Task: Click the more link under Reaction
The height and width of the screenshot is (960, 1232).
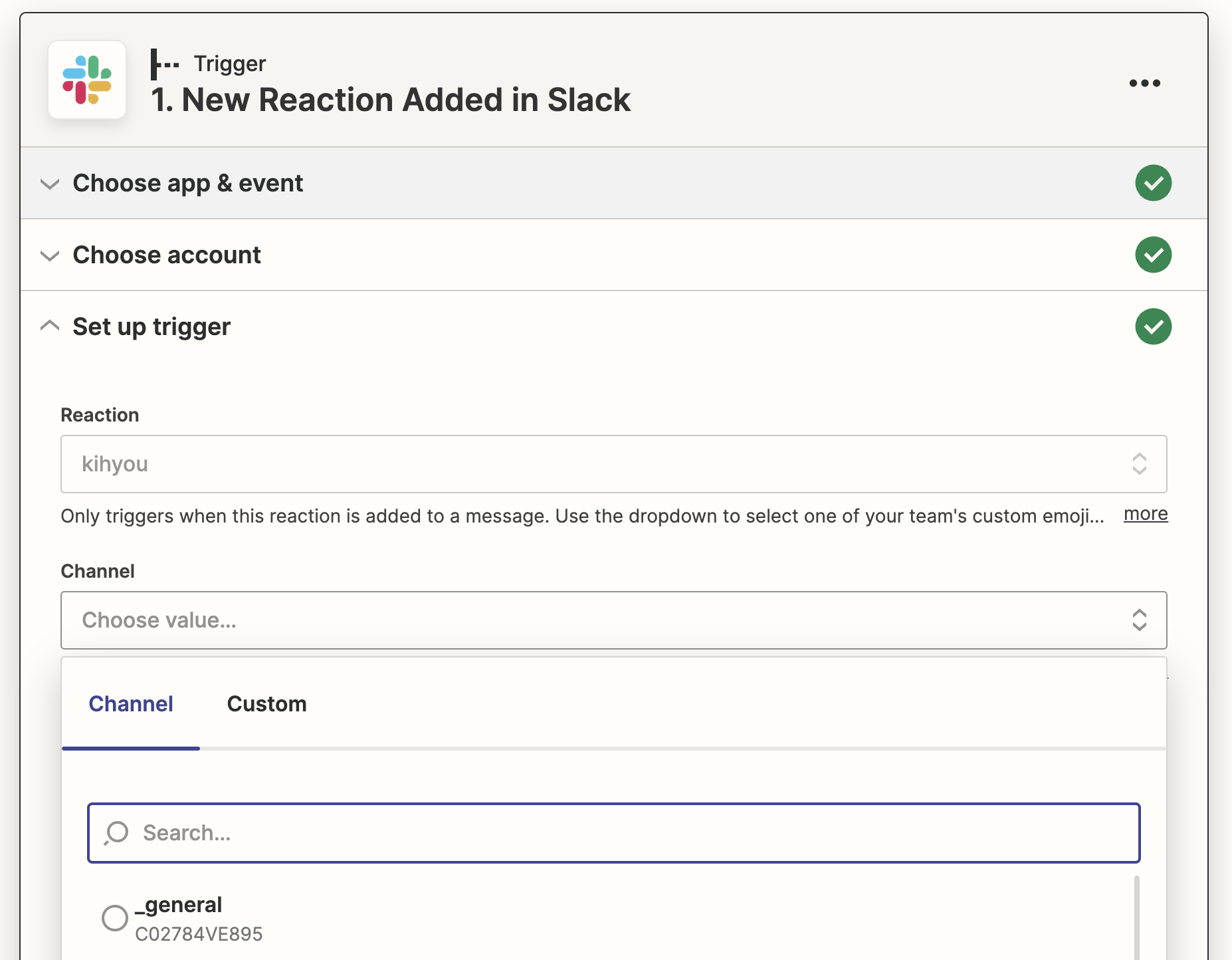Action: coord(1146,514)
